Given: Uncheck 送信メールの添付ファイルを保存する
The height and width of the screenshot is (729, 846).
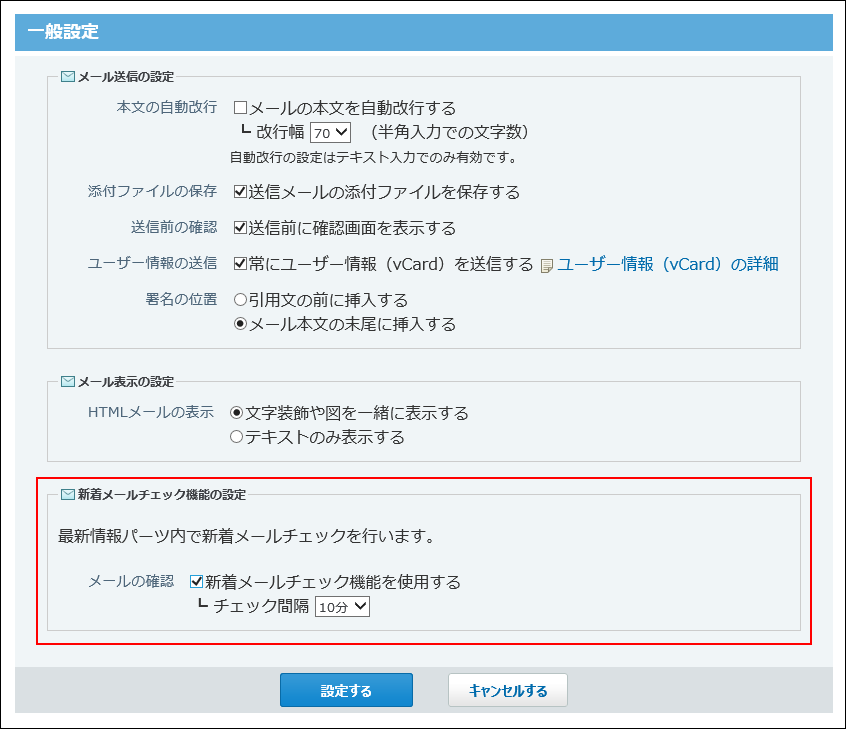Looking at the screenshot, I should (x=240, y=192).
